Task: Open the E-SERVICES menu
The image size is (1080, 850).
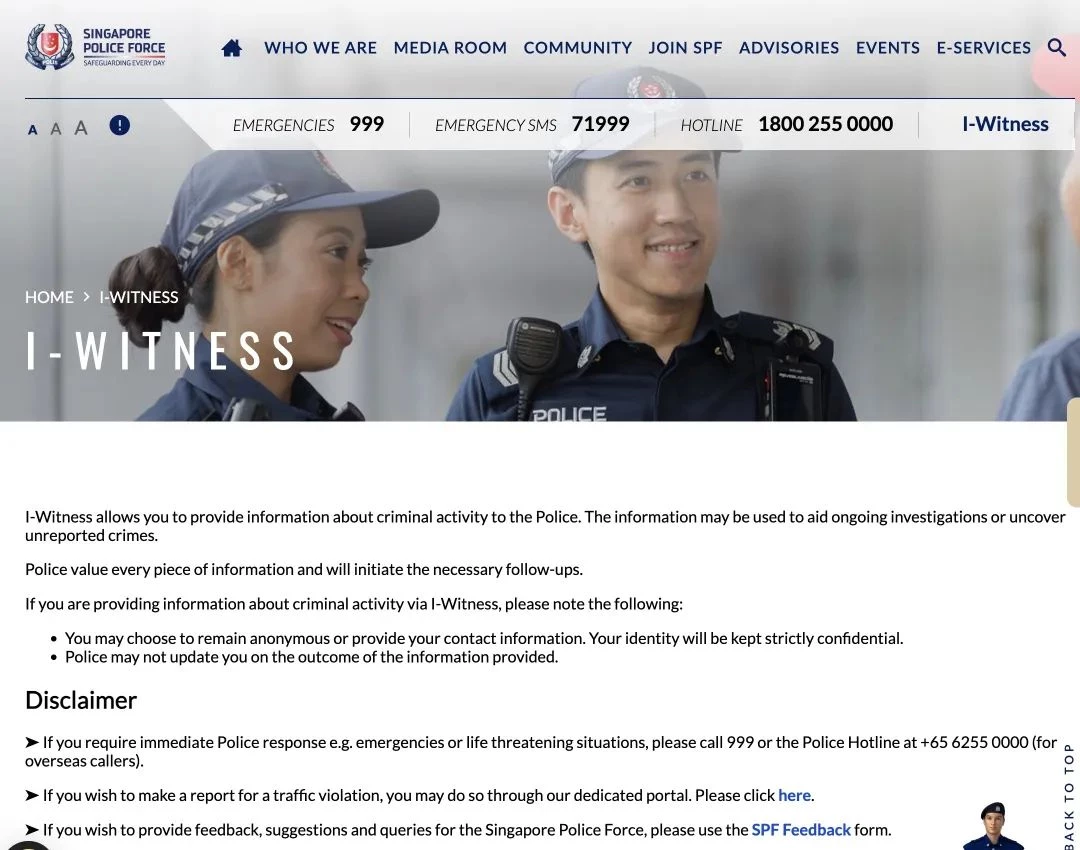Action: tap(983, 48)
